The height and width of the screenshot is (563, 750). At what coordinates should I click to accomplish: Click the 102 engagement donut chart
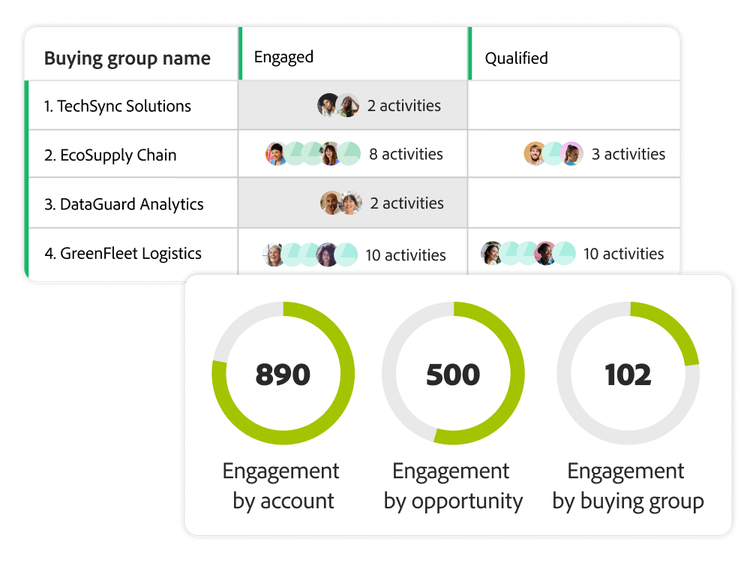click(x=627, y=374)
